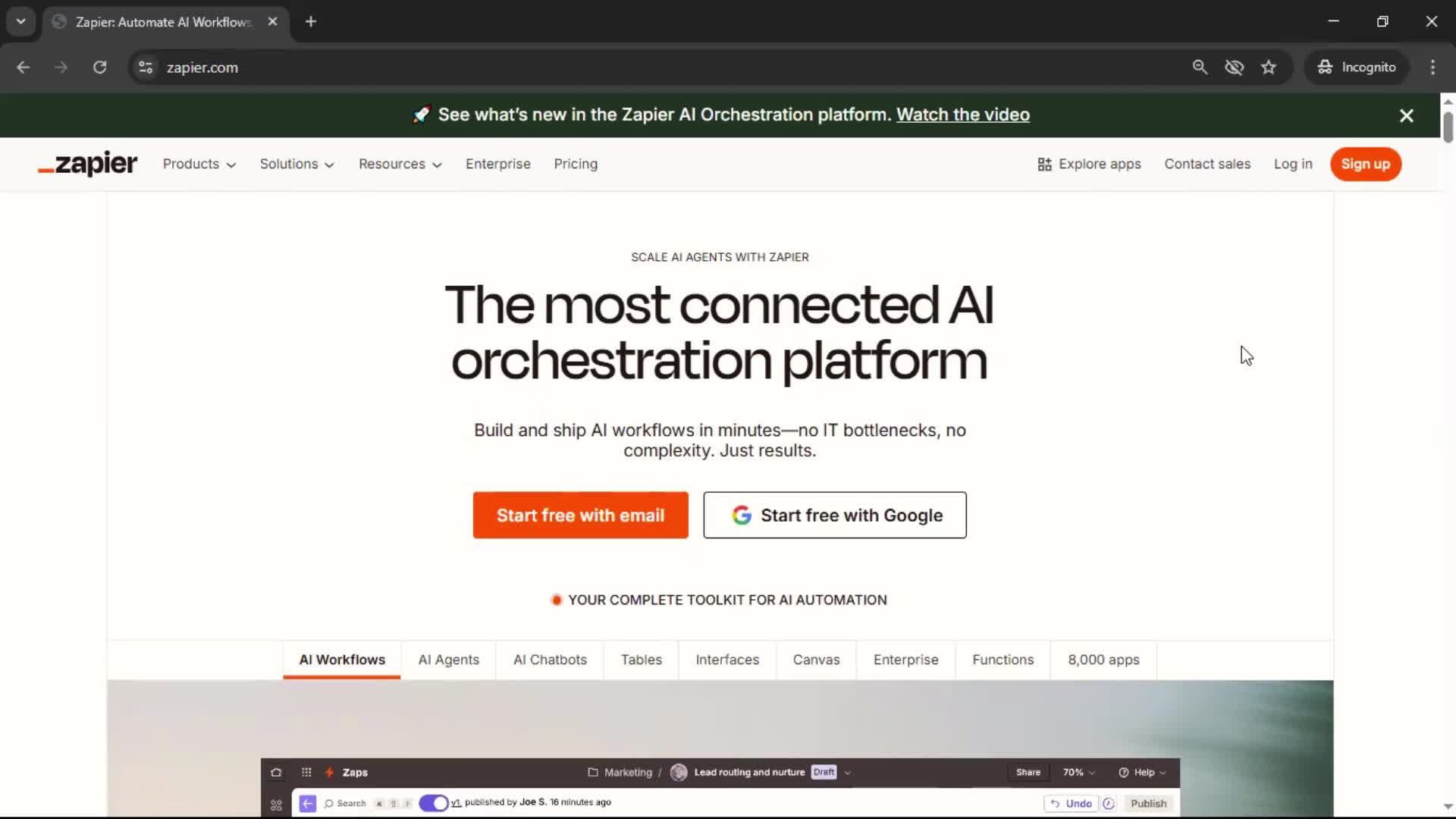The height and width of the screenshot is (819, 1456).
Task: Expand the Resources menu
Action: click(400, 165)
